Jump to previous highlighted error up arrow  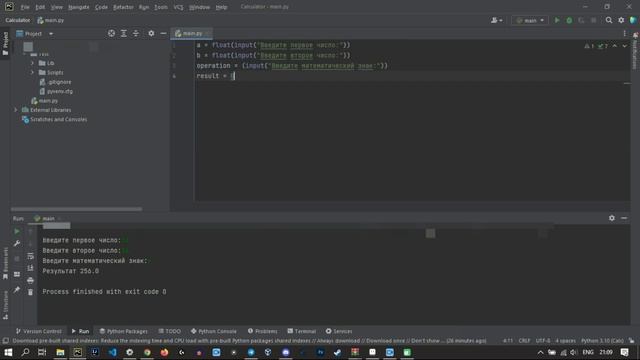[615, 46]
